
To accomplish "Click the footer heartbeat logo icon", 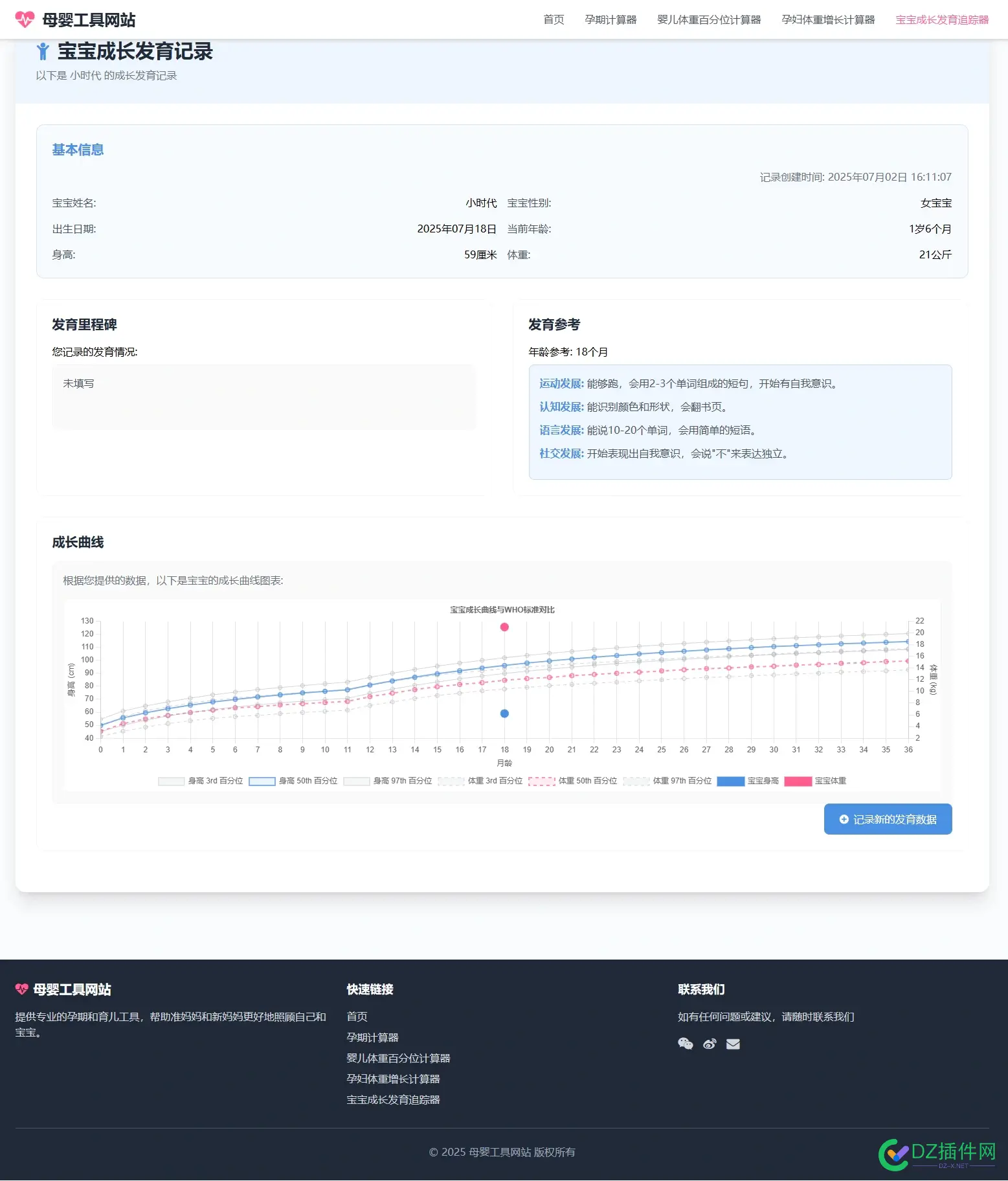I will (x=22, y=989).
